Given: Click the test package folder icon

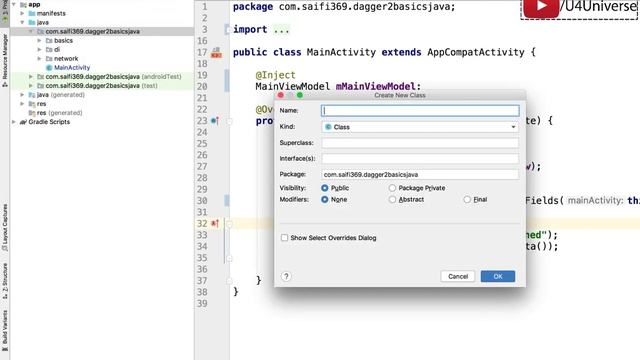Looking at the screenshot, I should [40, 86].
